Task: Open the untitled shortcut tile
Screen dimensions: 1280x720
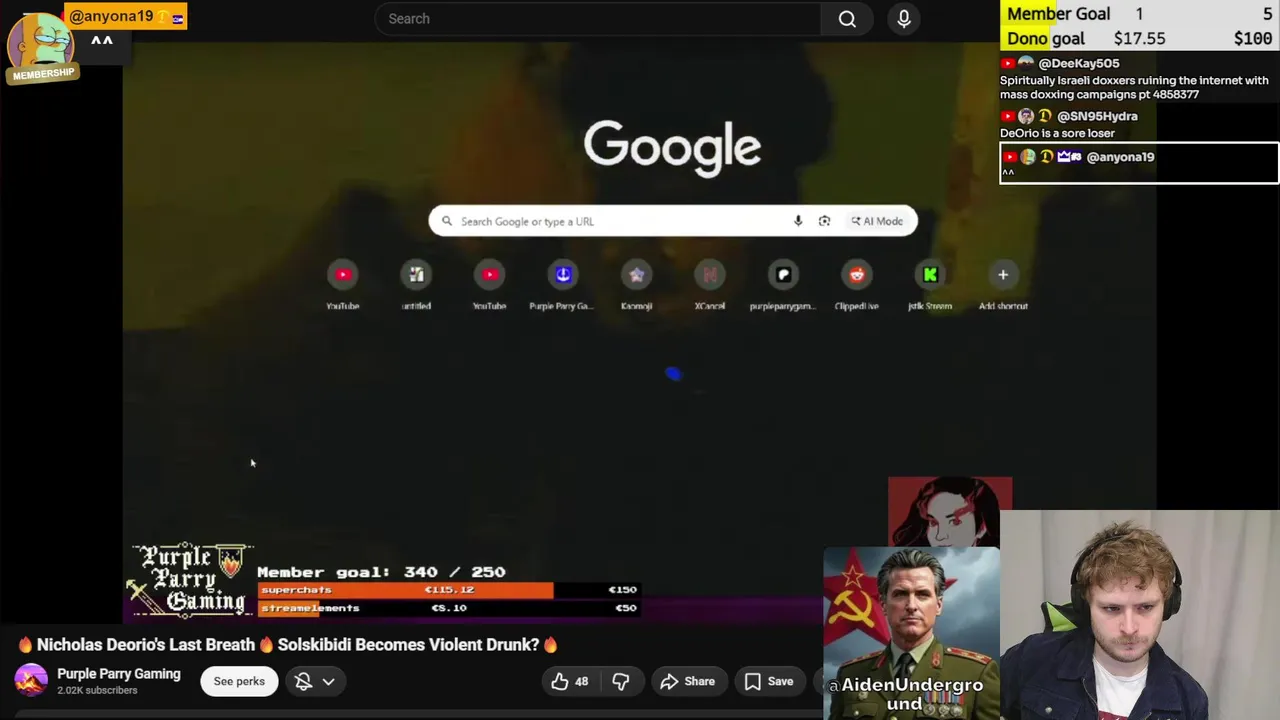Action: (x=416, y=285)
